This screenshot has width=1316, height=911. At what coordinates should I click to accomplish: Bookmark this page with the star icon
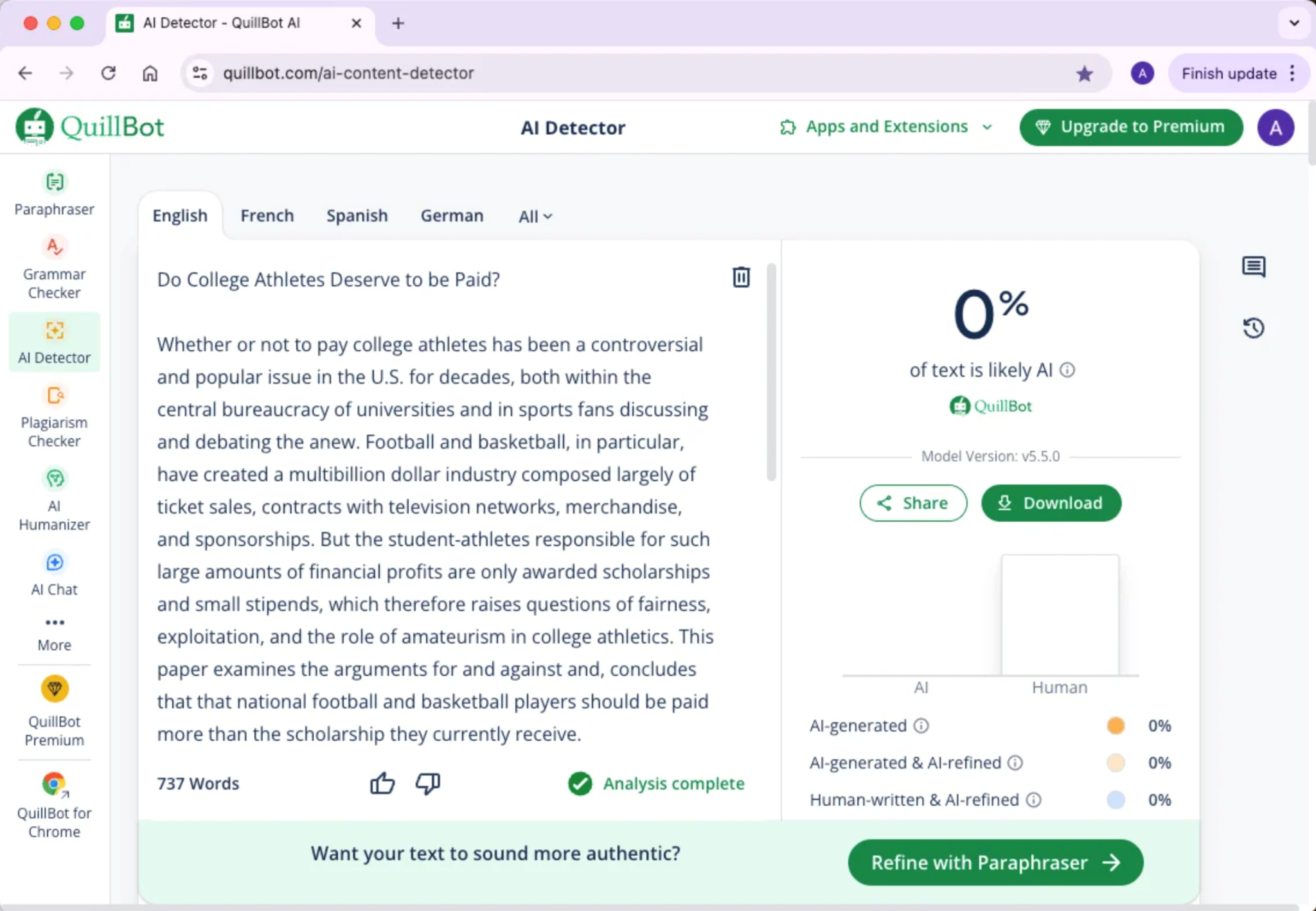pos(1085,74)
